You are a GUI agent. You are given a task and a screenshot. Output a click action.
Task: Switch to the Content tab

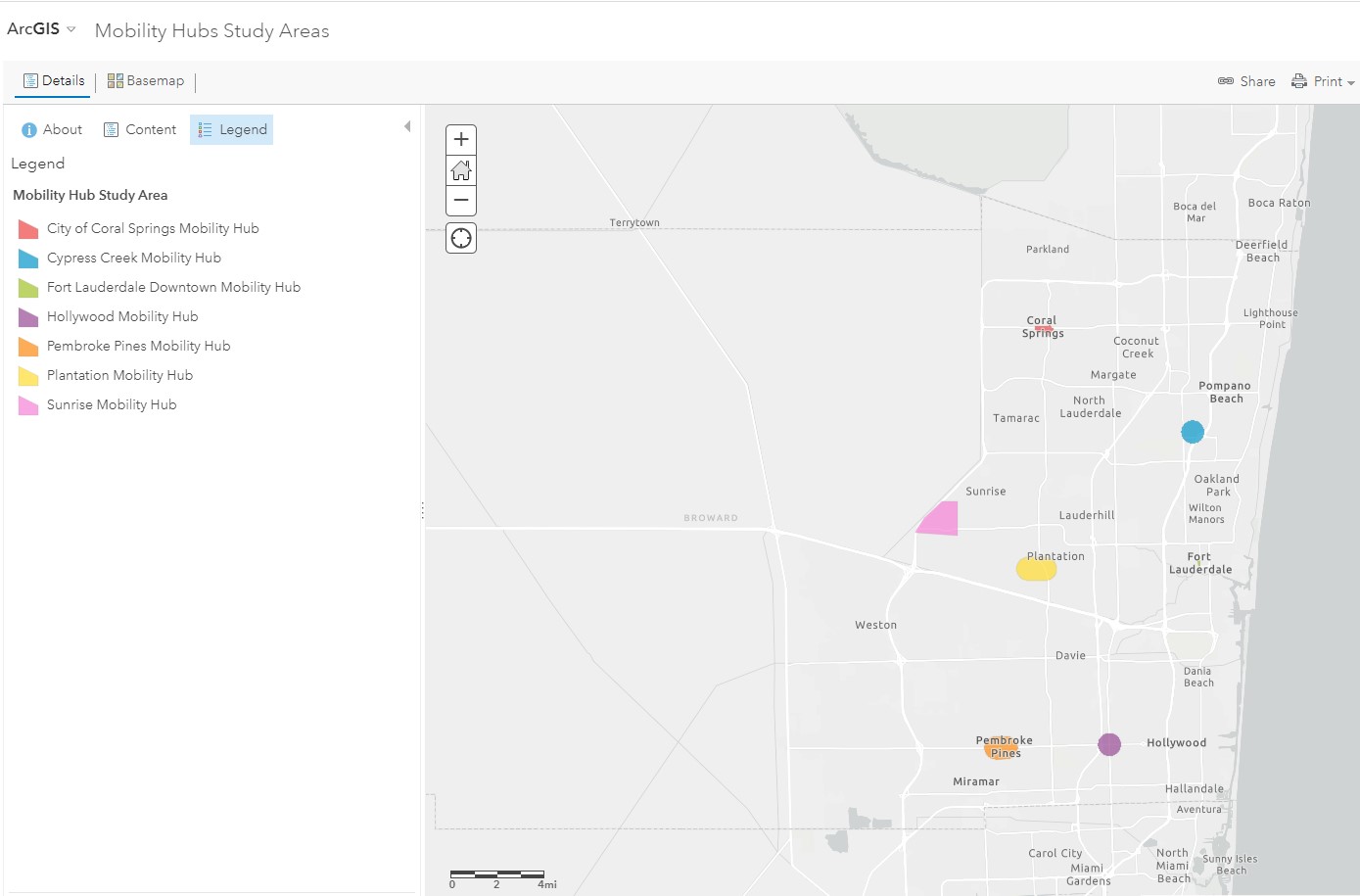tap(140, 129)
